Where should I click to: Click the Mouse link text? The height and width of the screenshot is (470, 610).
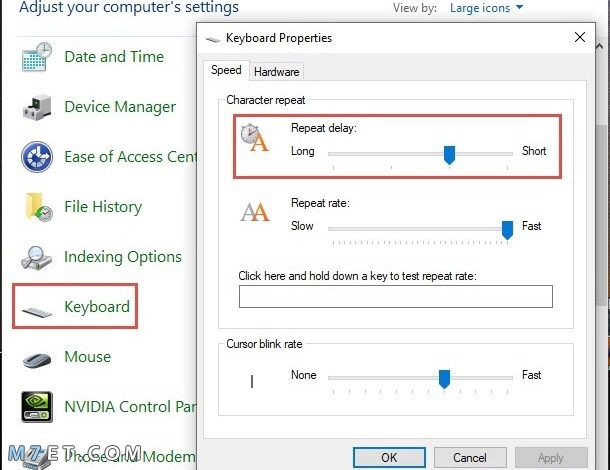tap(88, 357)
